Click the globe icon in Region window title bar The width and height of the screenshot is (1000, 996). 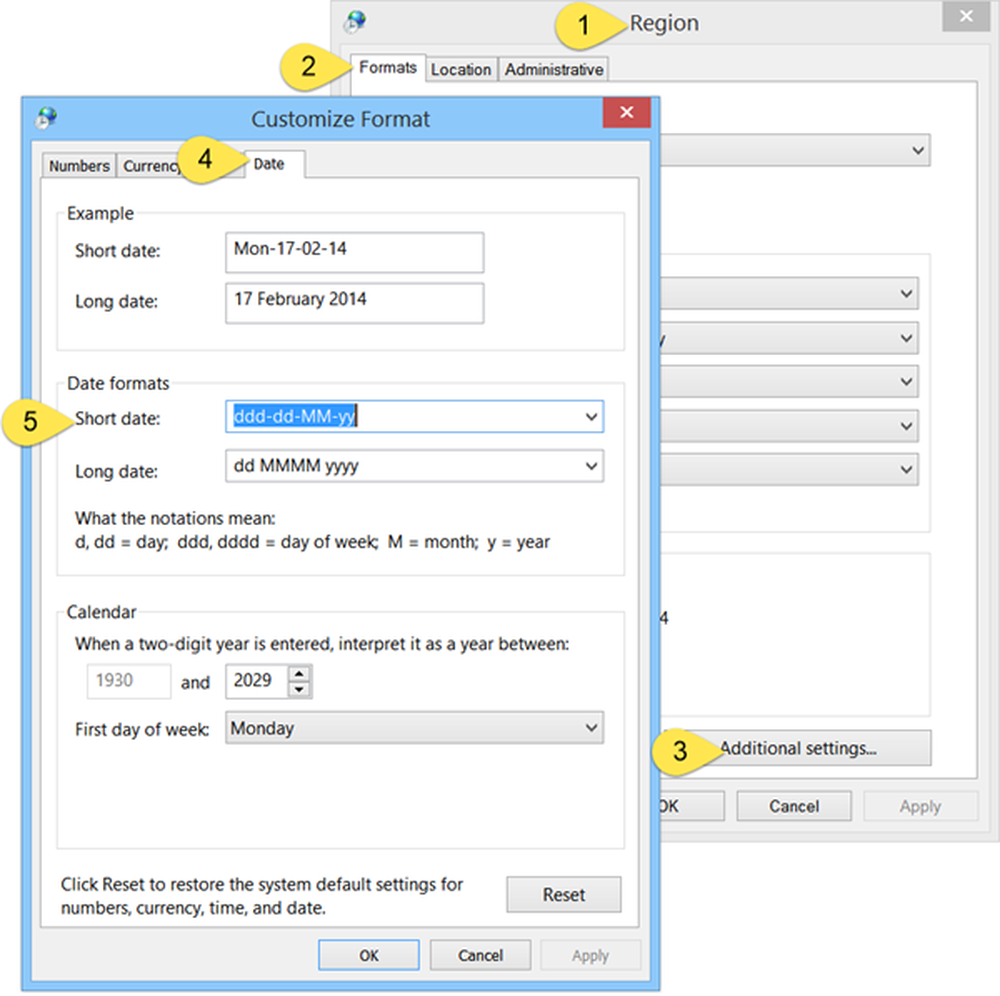[355, 23]
